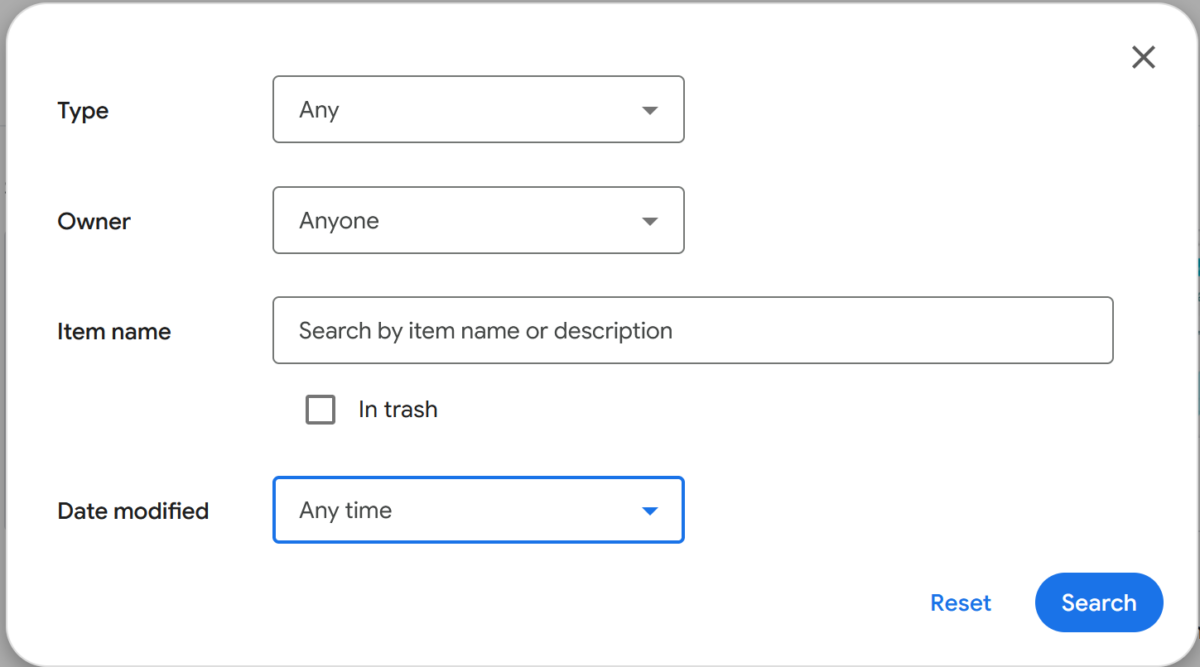Screen dimensions: 1200x667
Task: Open the Type dropdown
Action: coord(478,110)
